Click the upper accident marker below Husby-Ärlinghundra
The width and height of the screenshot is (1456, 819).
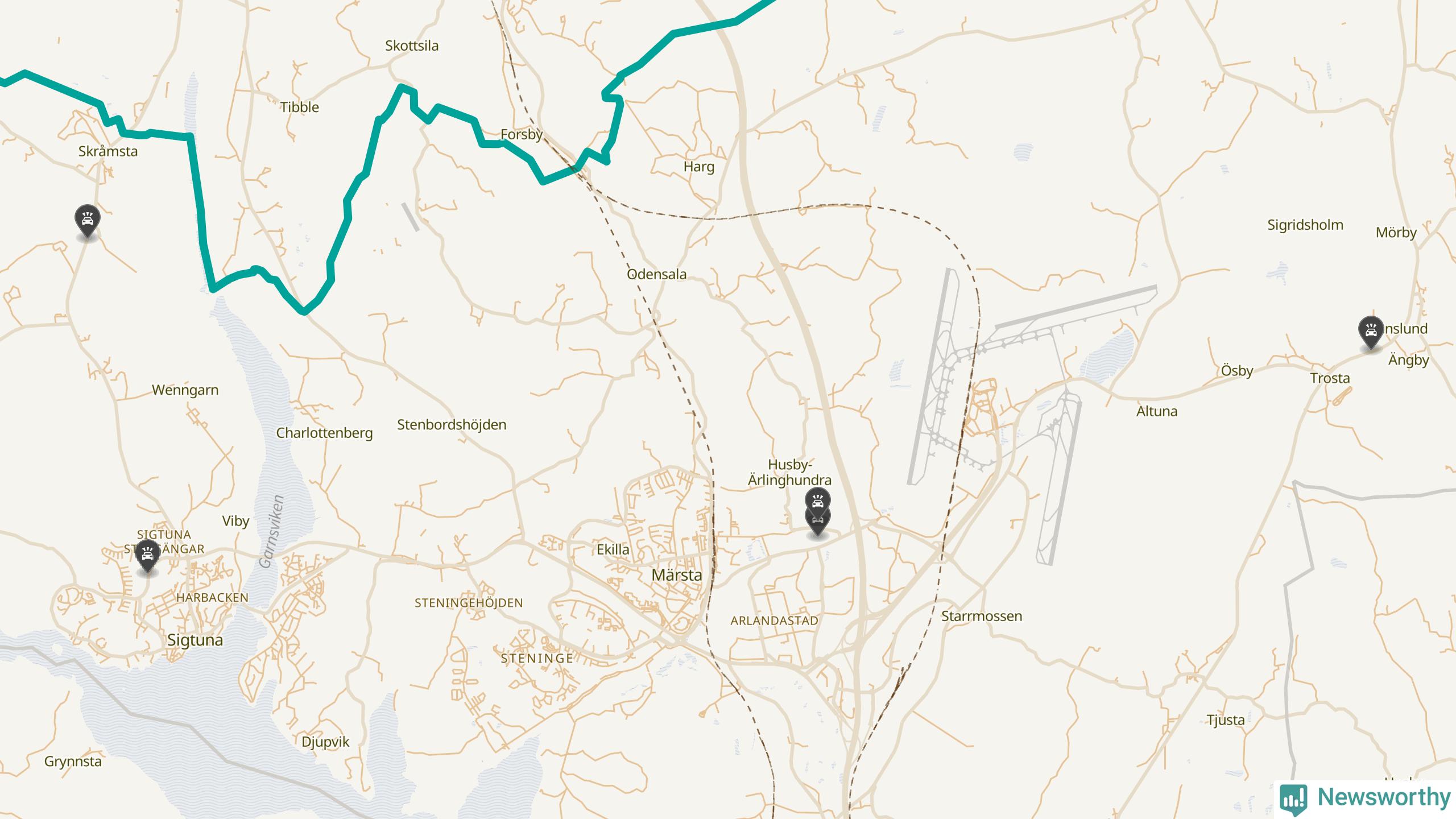coord(818,500)
